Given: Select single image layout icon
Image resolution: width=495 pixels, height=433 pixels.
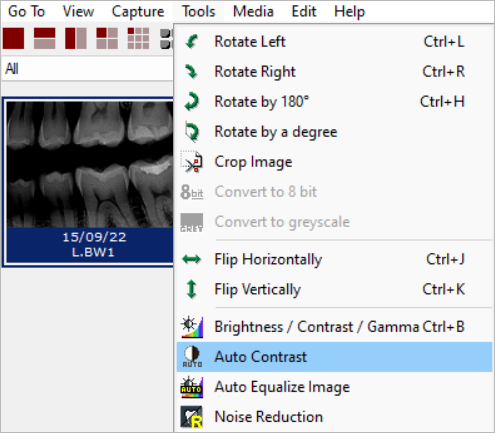Looking at the screenshot, I should (14, 38).
